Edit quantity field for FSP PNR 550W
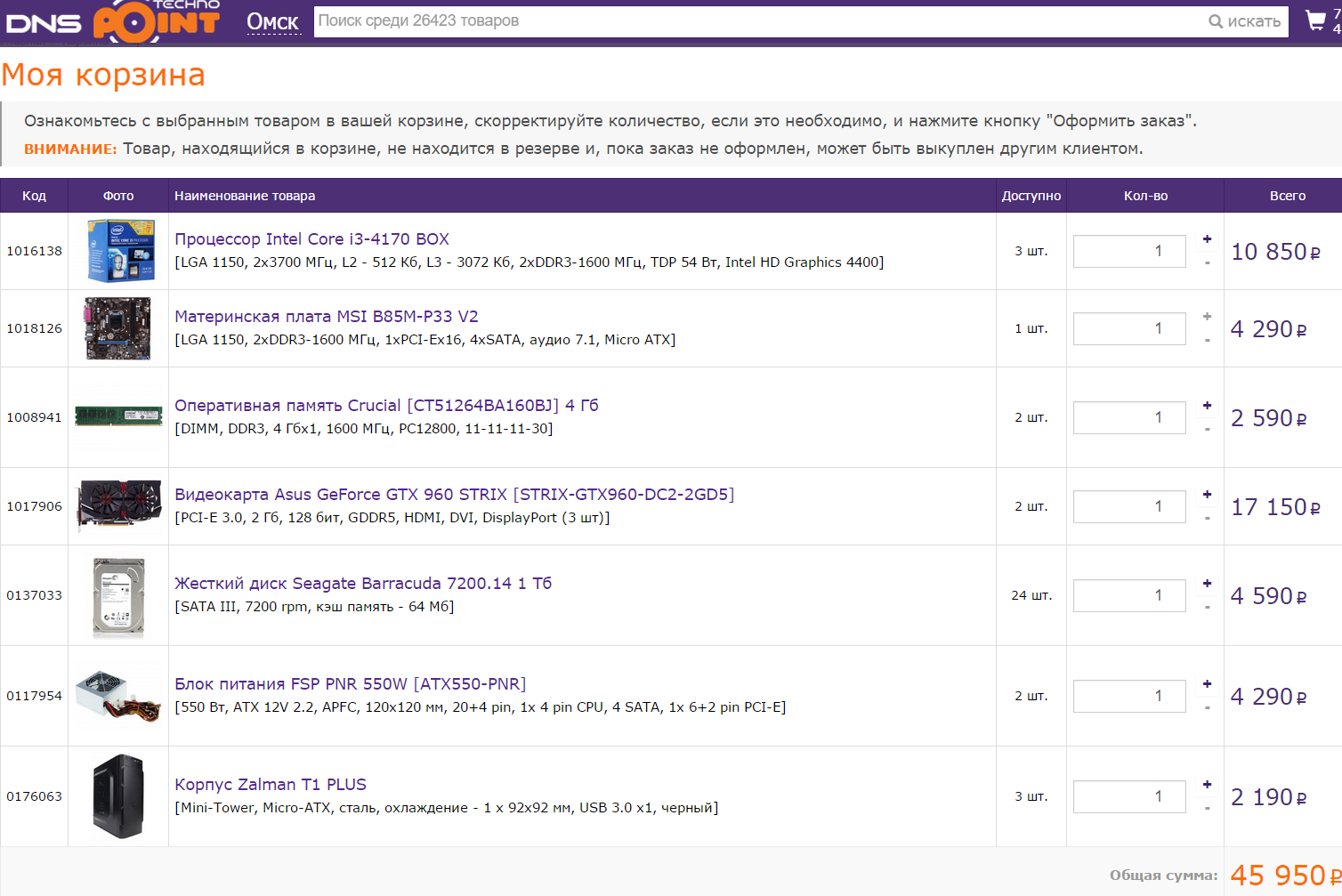The width and height of the screenshot is (1342, 896). 1129,696
